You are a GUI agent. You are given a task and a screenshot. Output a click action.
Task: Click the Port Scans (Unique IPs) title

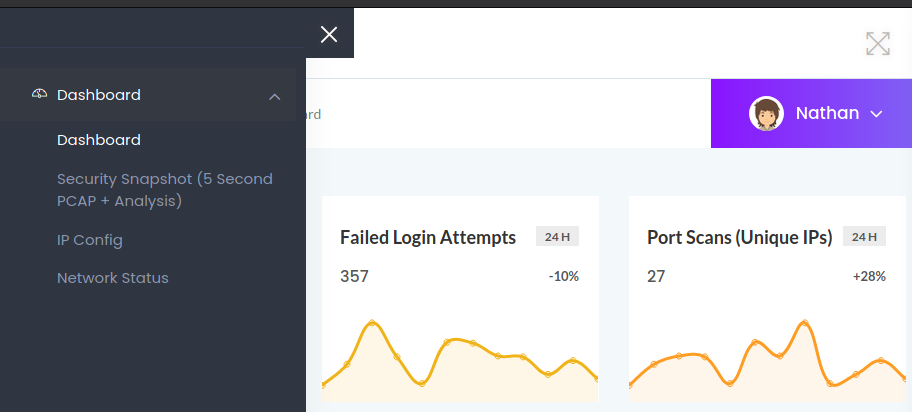click(x=740, y=237)
